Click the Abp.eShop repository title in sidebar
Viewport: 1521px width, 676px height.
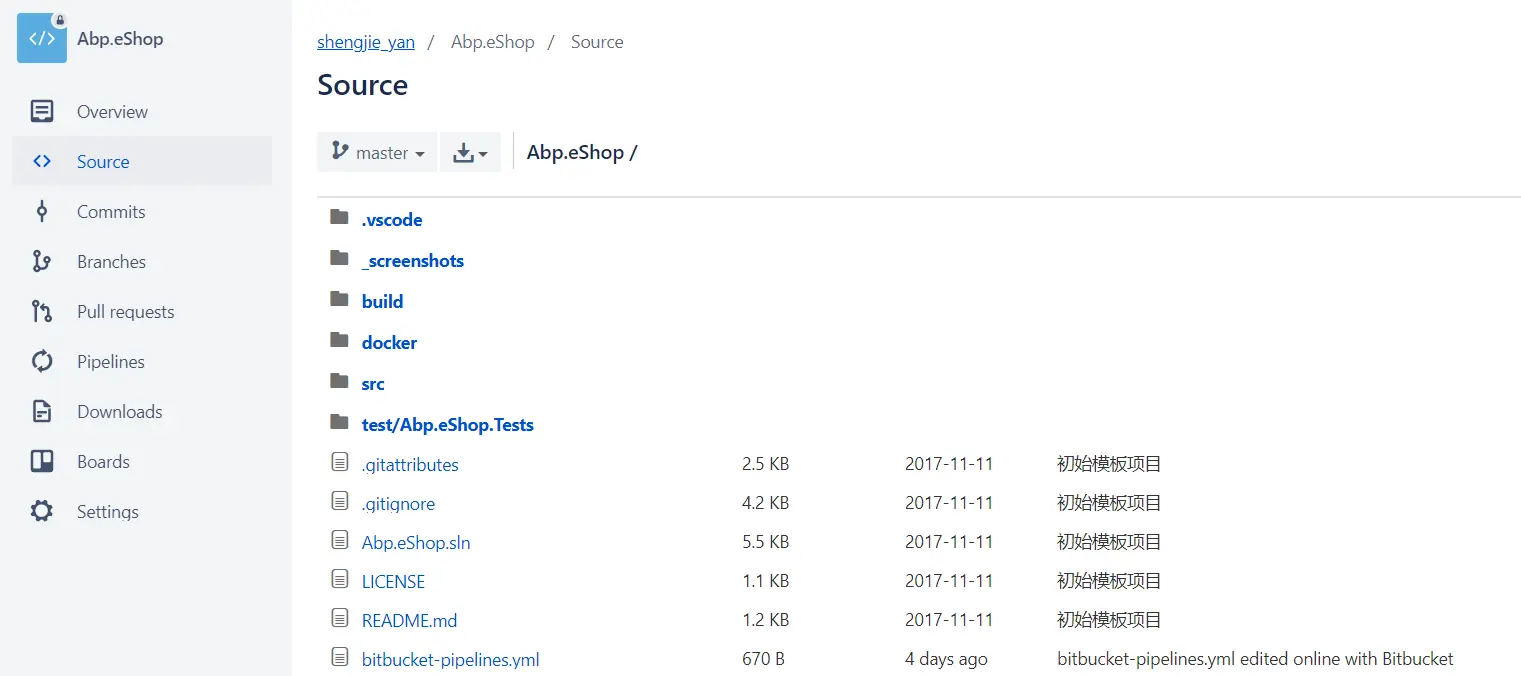(x=120, y=39)
